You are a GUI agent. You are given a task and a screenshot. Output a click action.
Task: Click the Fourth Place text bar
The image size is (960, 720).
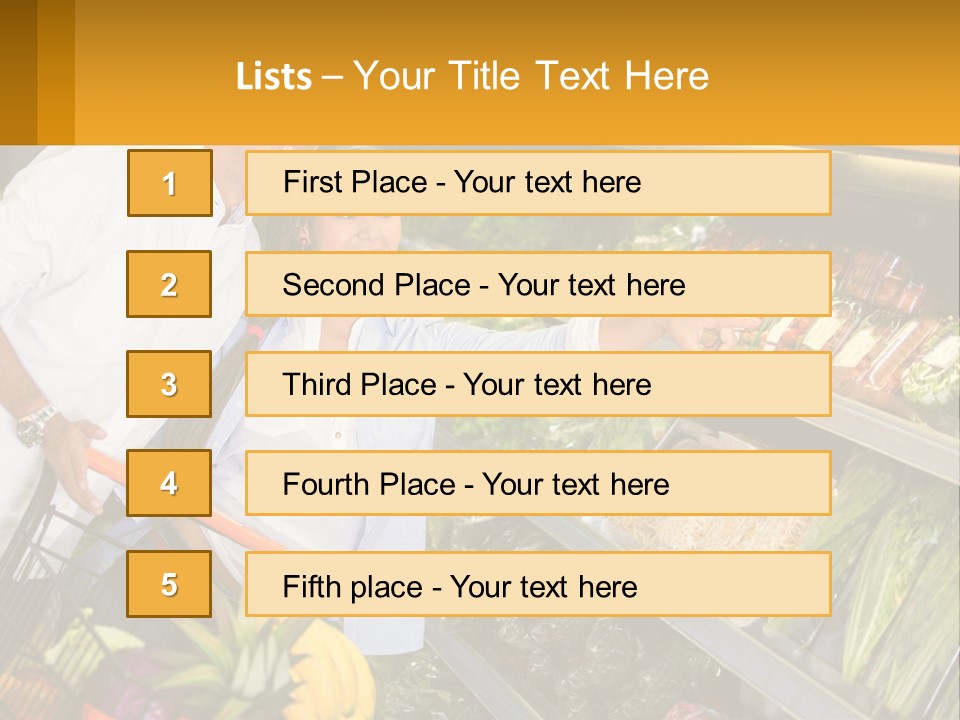pos(538,483)
